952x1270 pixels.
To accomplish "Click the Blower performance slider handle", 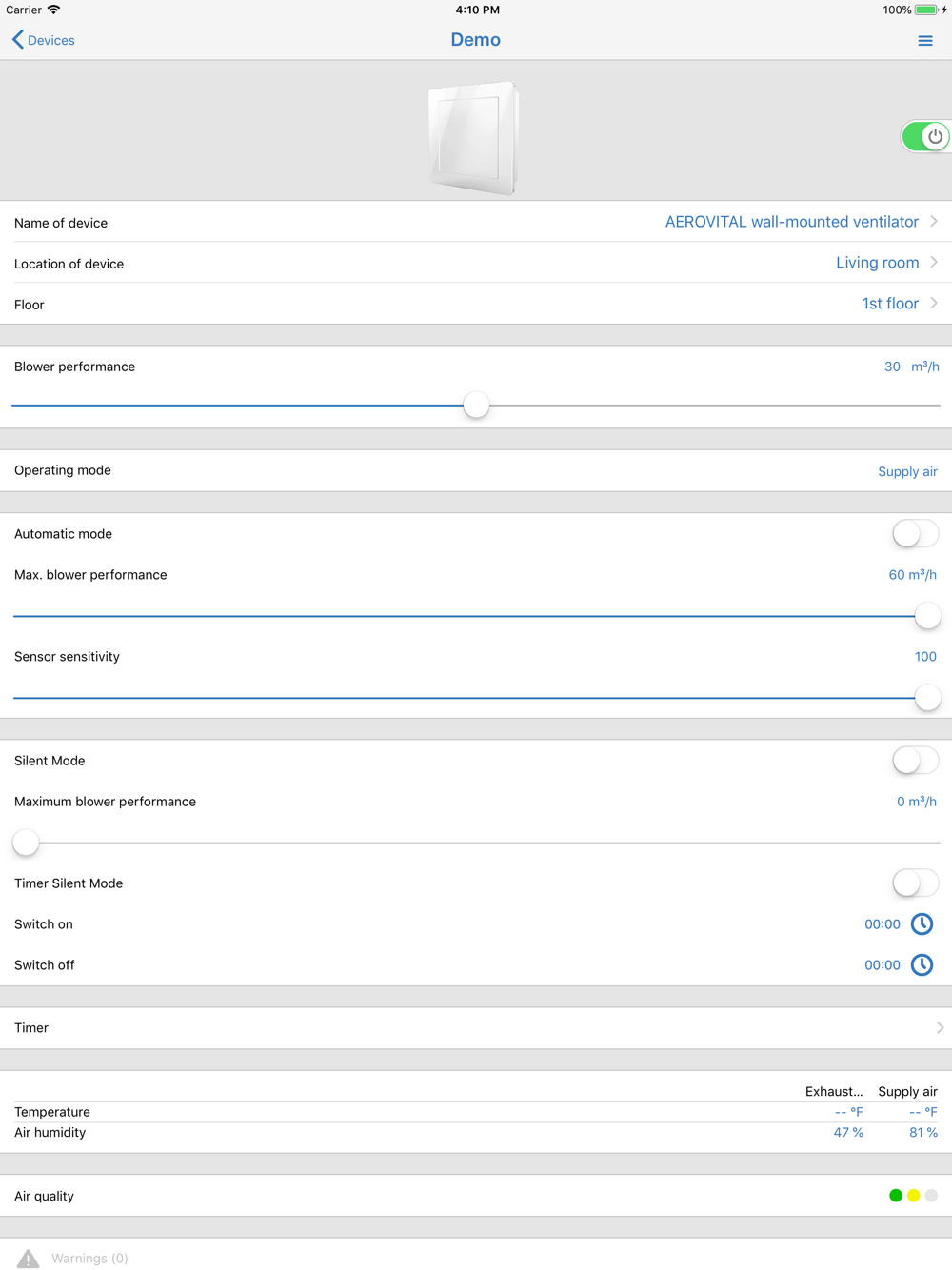I will click(476, 406).
